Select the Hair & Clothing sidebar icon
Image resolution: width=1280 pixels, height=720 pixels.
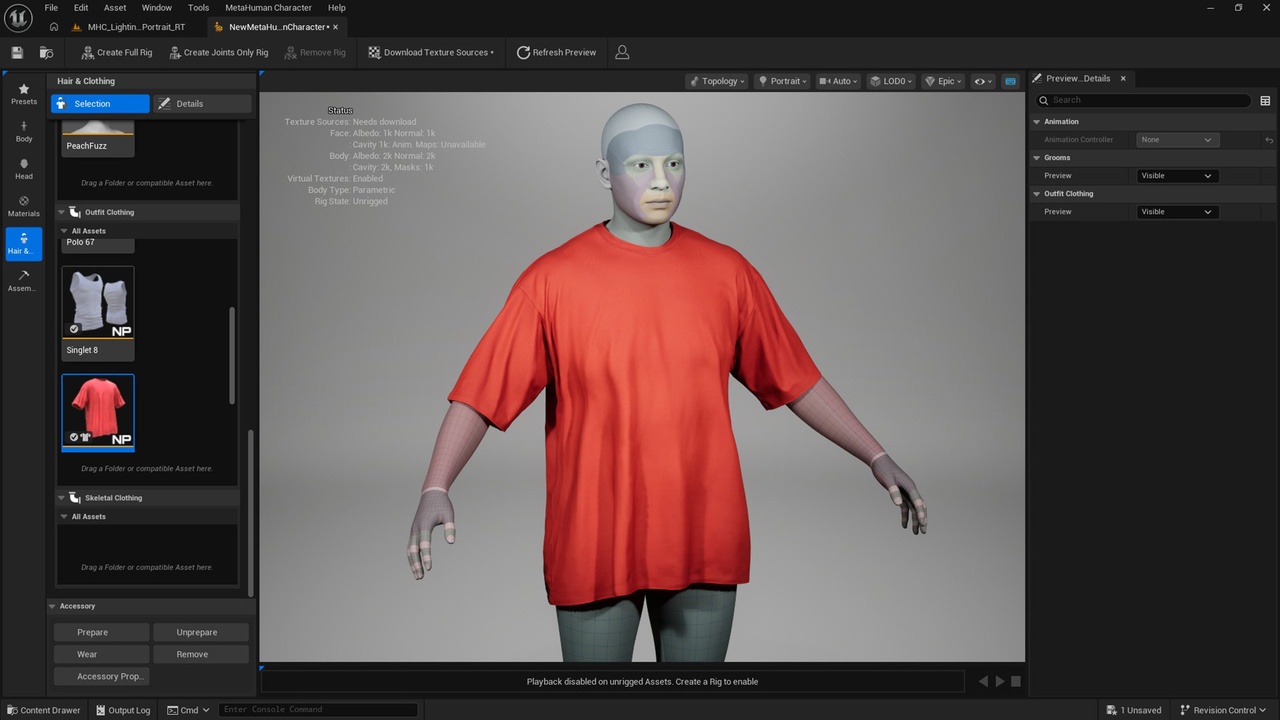(24, 243)
